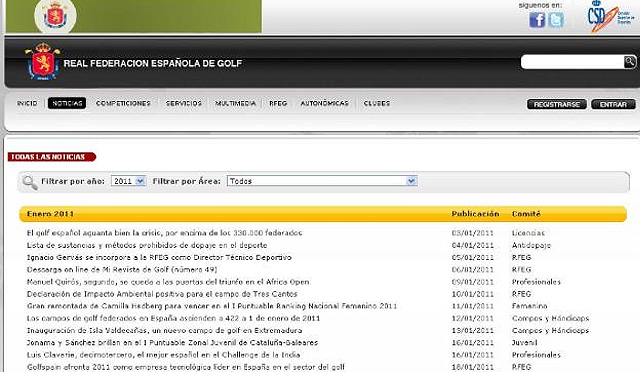Open the Tres Cantos Impacto Ambiental news
The height and width of the screenshot is (372, 640).
coord(162,294)
